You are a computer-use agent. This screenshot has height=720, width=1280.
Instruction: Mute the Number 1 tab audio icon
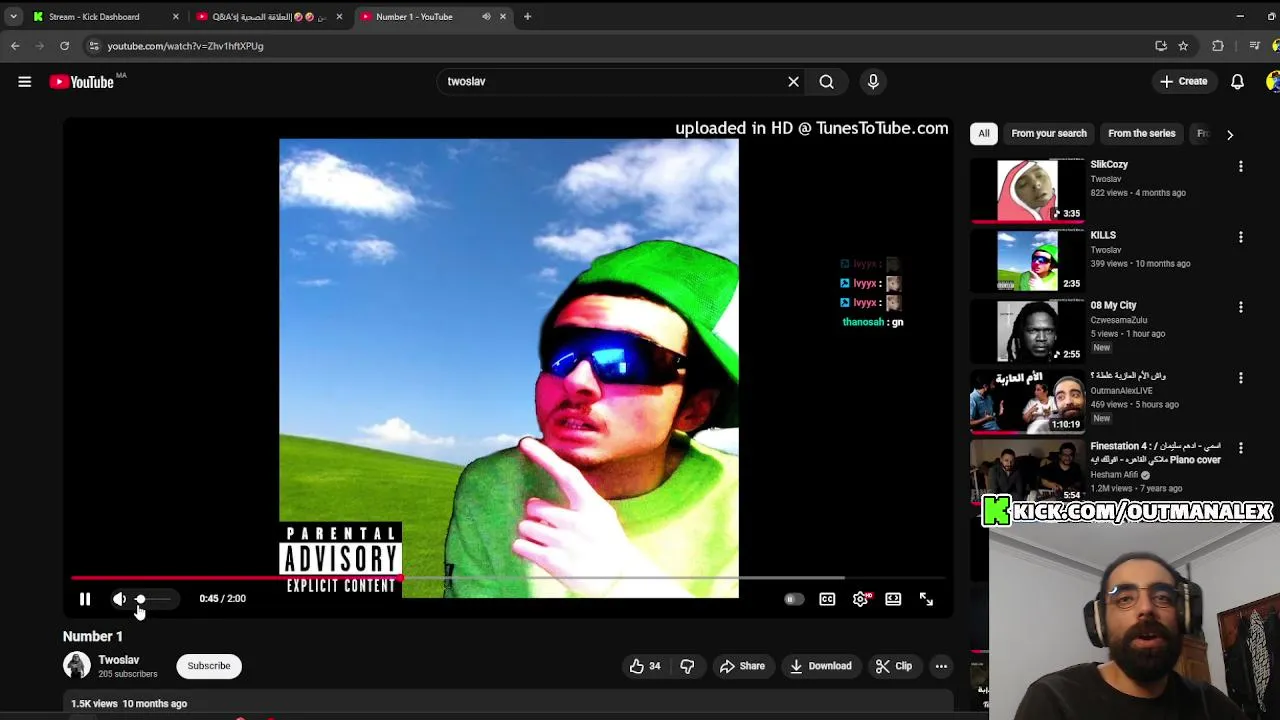(486, 17)
